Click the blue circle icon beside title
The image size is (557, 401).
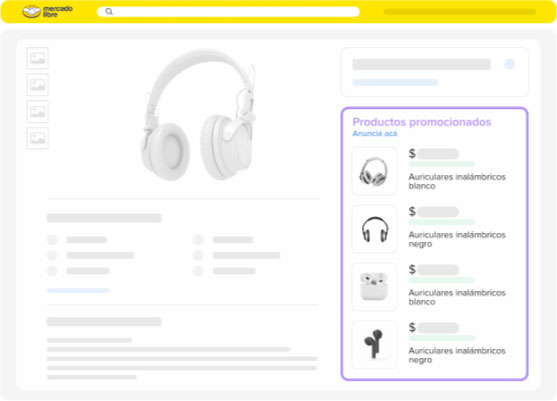click(510, 64)
